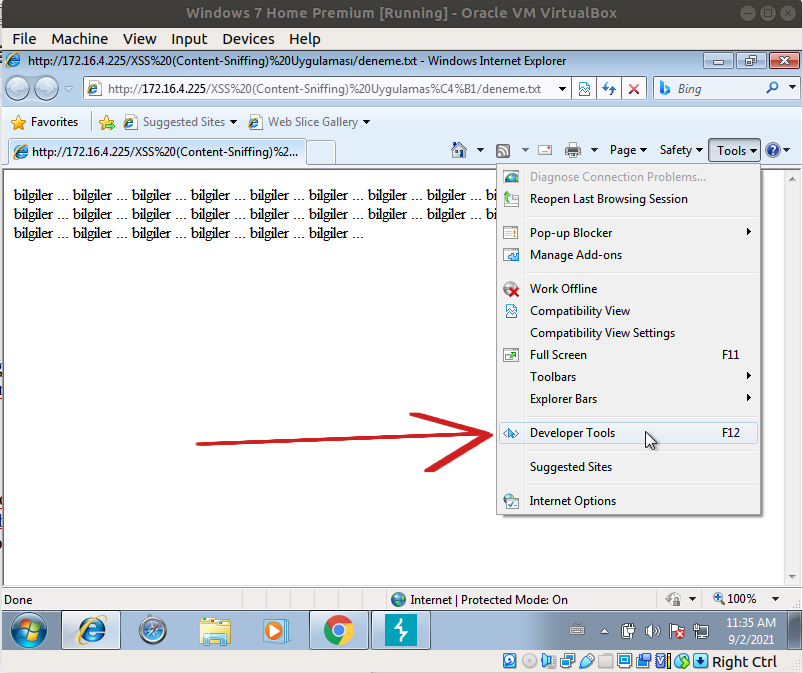Click the page scrollbar up arrow
The height and width of the screenshot is (673, 803).
(792, 179)
